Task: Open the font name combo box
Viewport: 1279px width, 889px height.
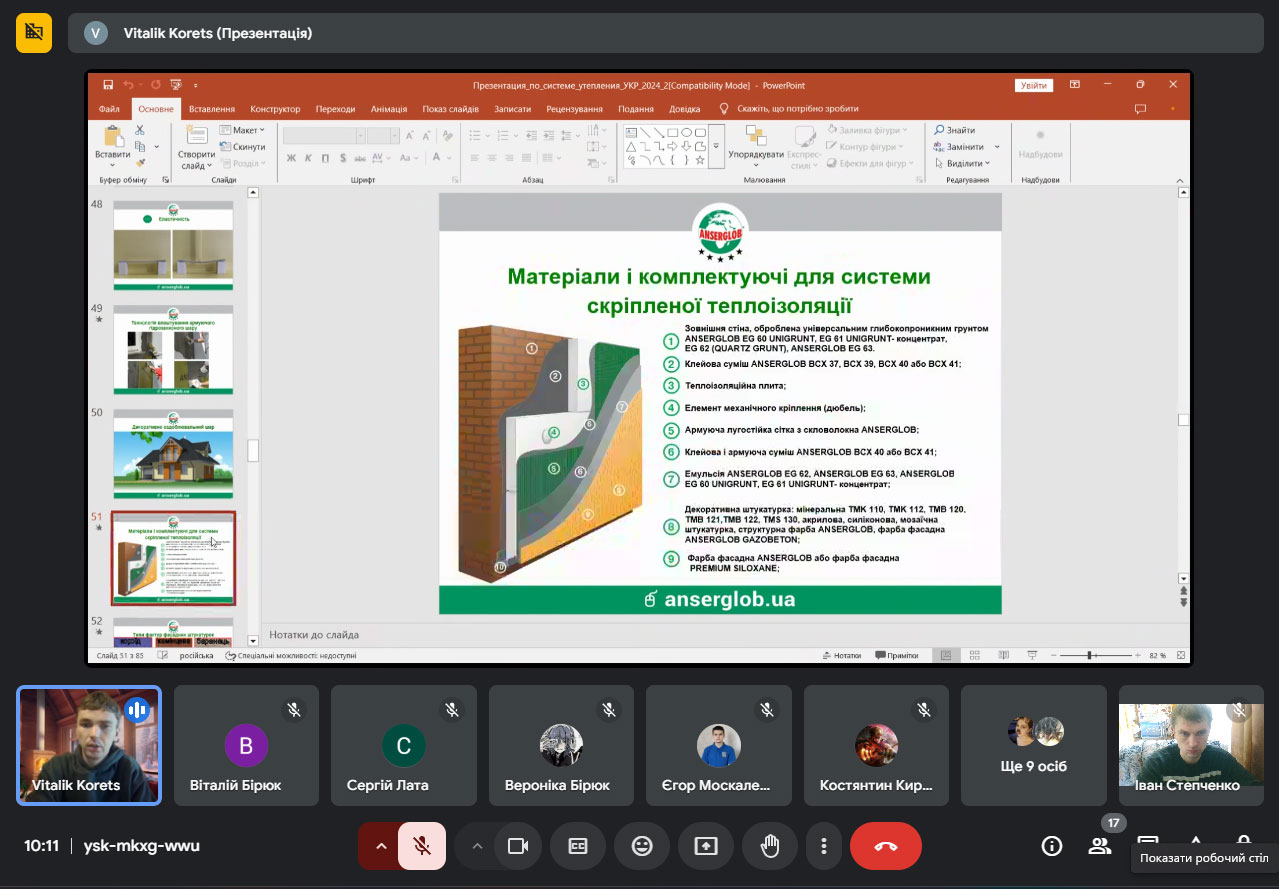Action: [322, 135]
